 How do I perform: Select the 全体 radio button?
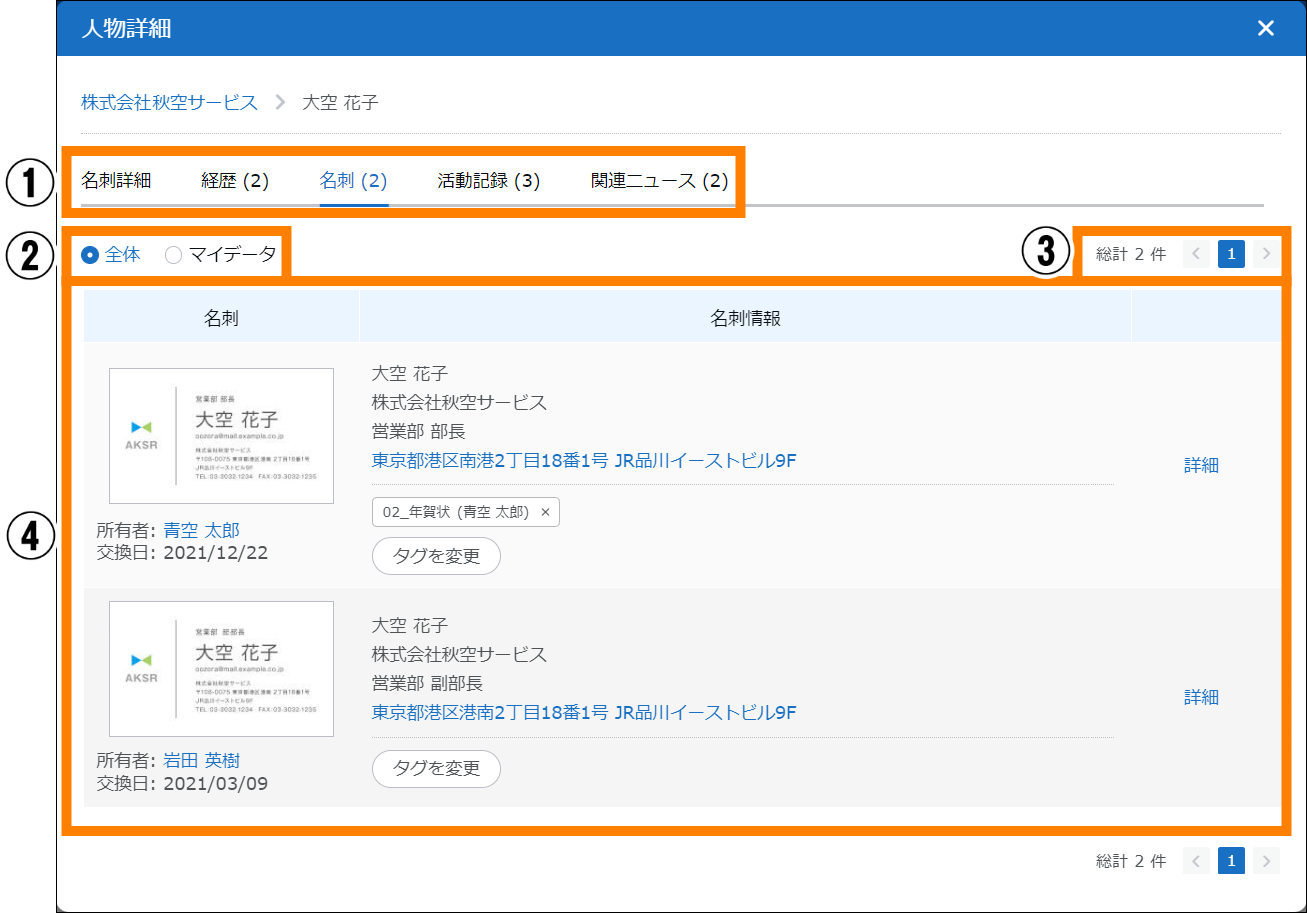click(x=90, y=255)
